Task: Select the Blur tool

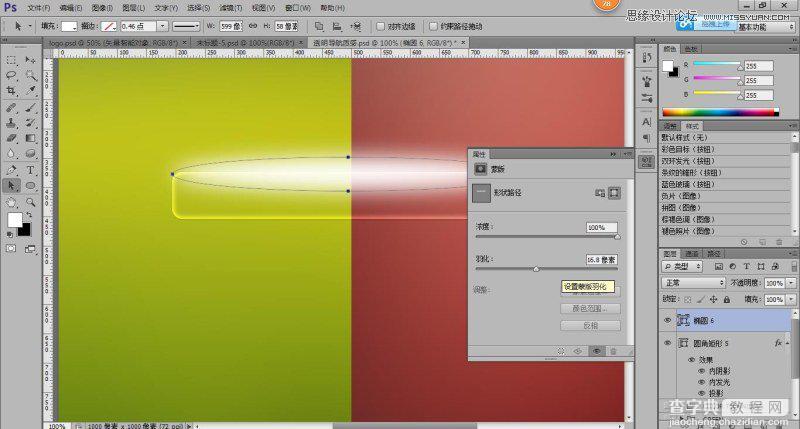Action: tap(11, 153)
